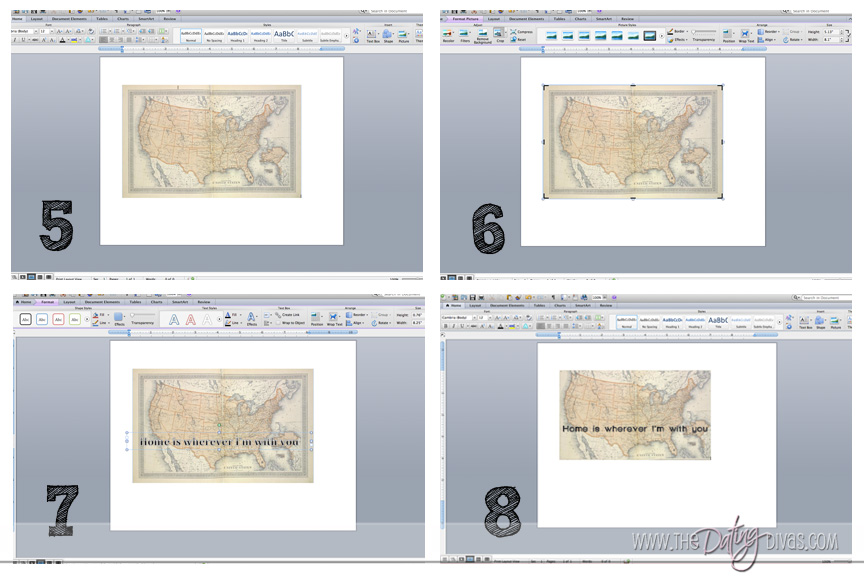Viewport: 864px width, 576px height.
Task: Expand the Styles gallery in step 5 window
Action: coord(347,36)
